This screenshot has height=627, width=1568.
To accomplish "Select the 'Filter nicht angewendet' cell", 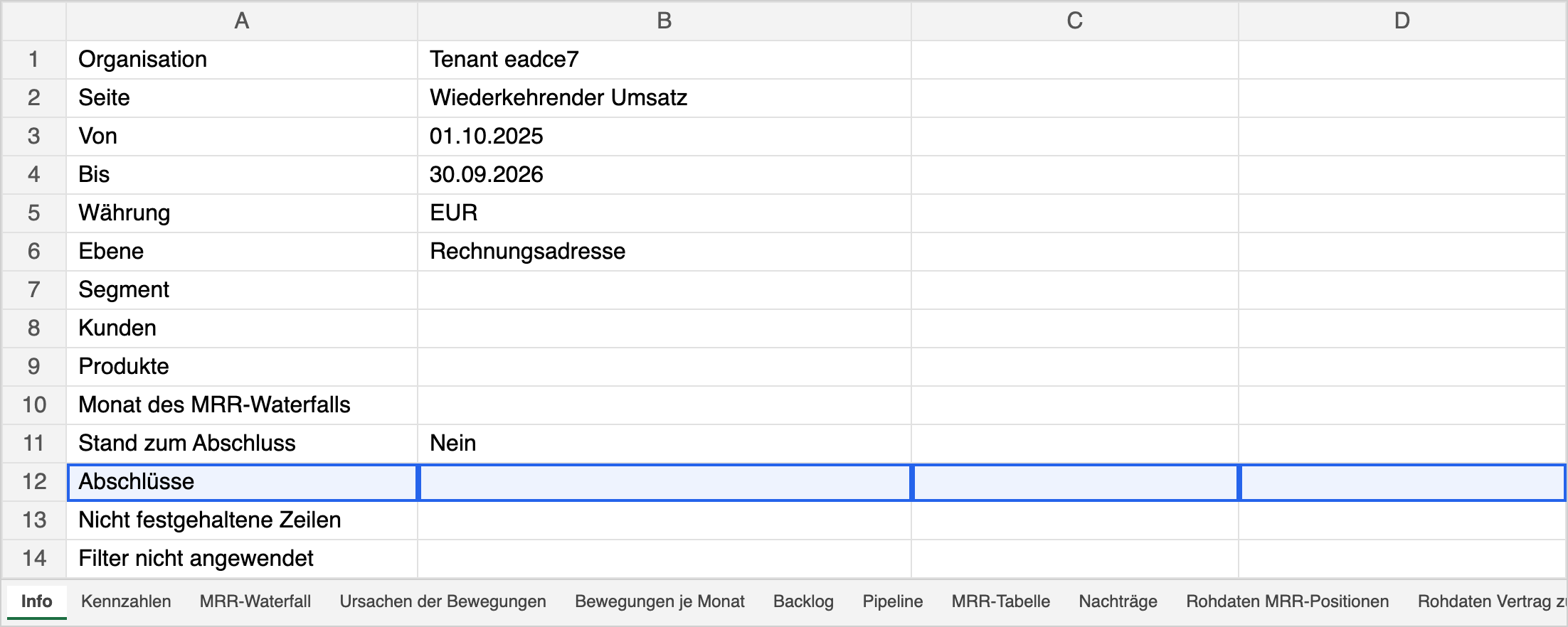I will [x=242, y=558].
